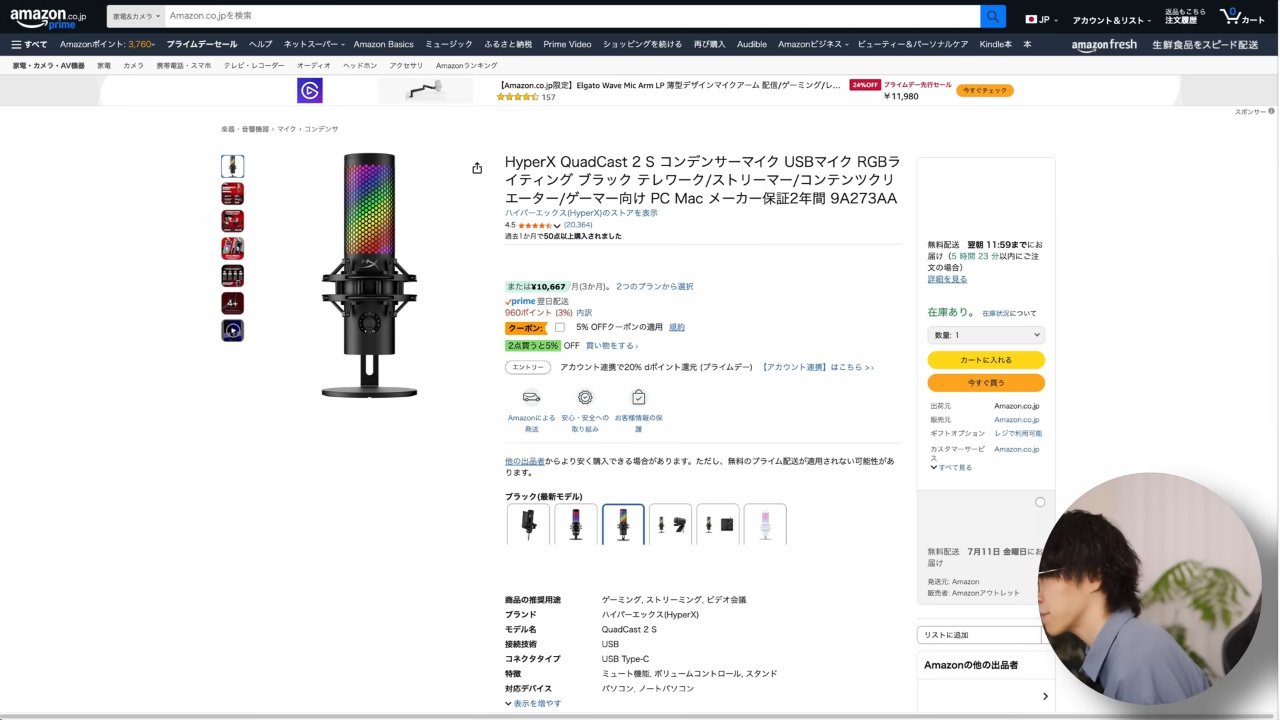Click the search magnifier button
The width and height of the screenshot is (1280, 720).
pyautogui.click(x=993, y=16)
